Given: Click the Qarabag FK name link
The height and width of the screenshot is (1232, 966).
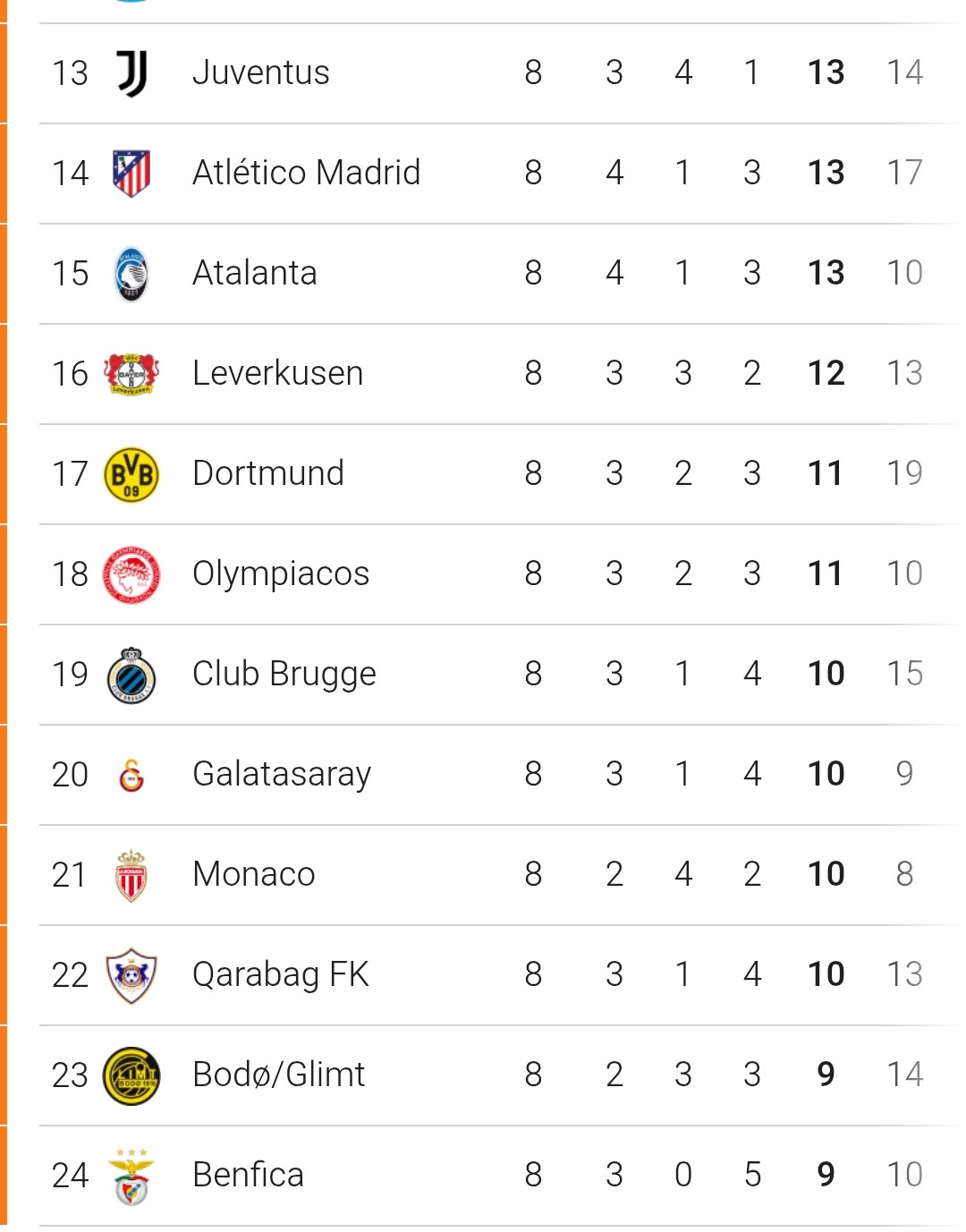Looking at the screenshot, I should pyautogui.click(x=281, y=974).
